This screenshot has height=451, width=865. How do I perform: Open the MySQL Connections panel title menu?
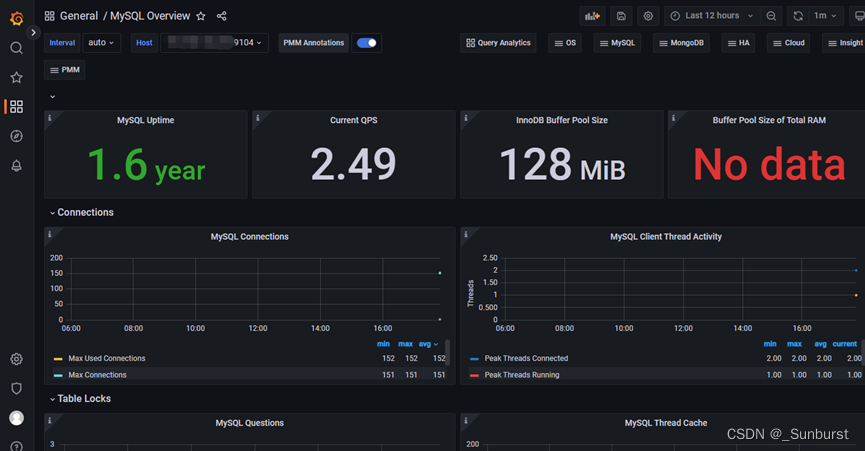[249, 237]
